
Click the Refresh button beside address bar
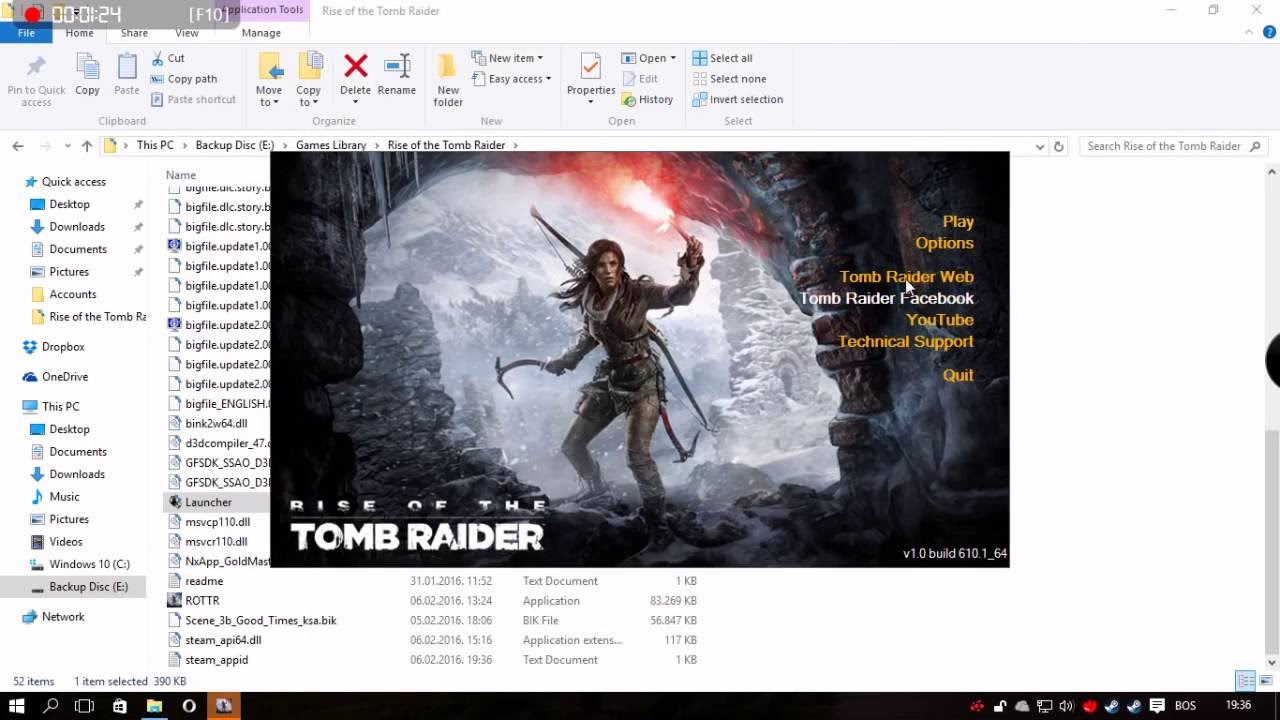[x=1059, y=146]
